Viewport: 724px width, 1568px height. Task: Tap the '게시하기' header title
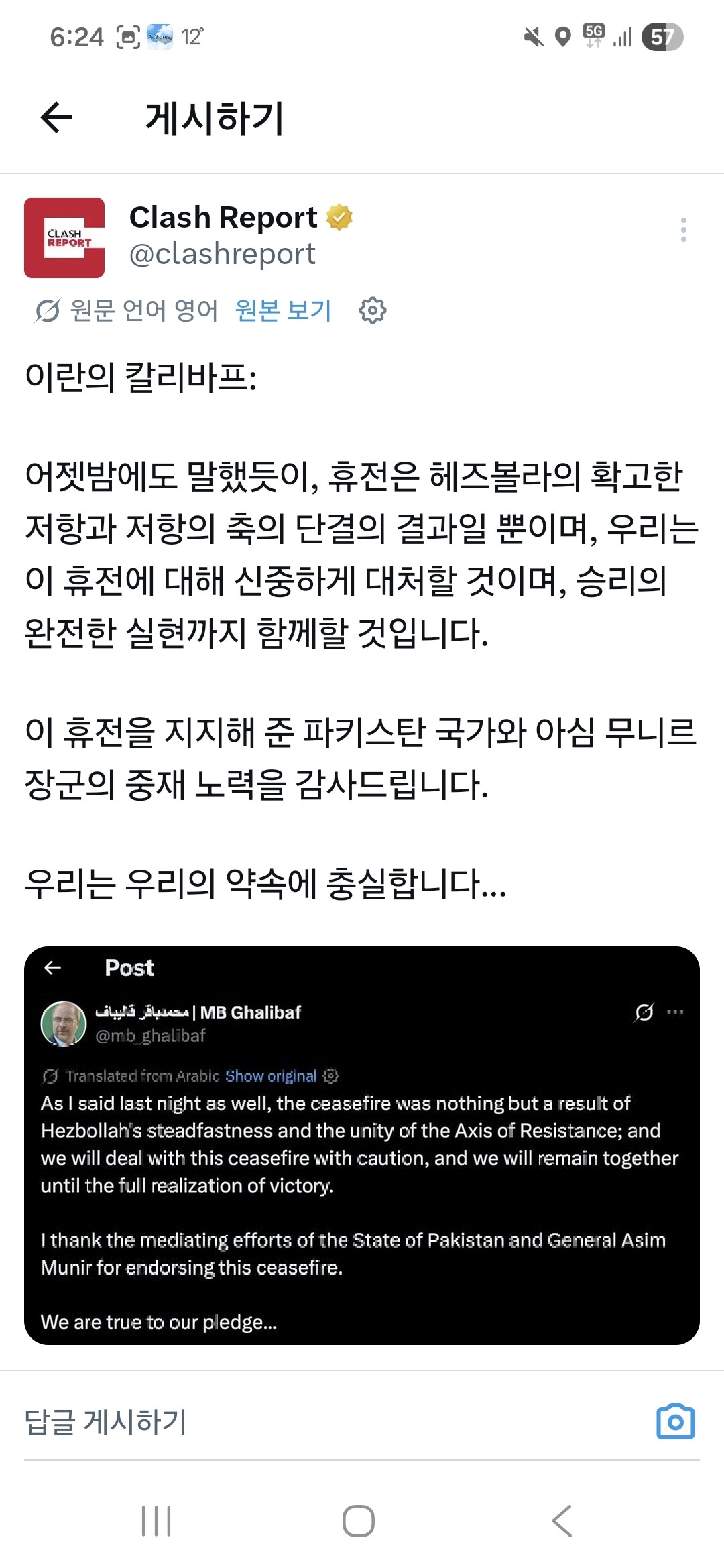click(x=215, y=119)
